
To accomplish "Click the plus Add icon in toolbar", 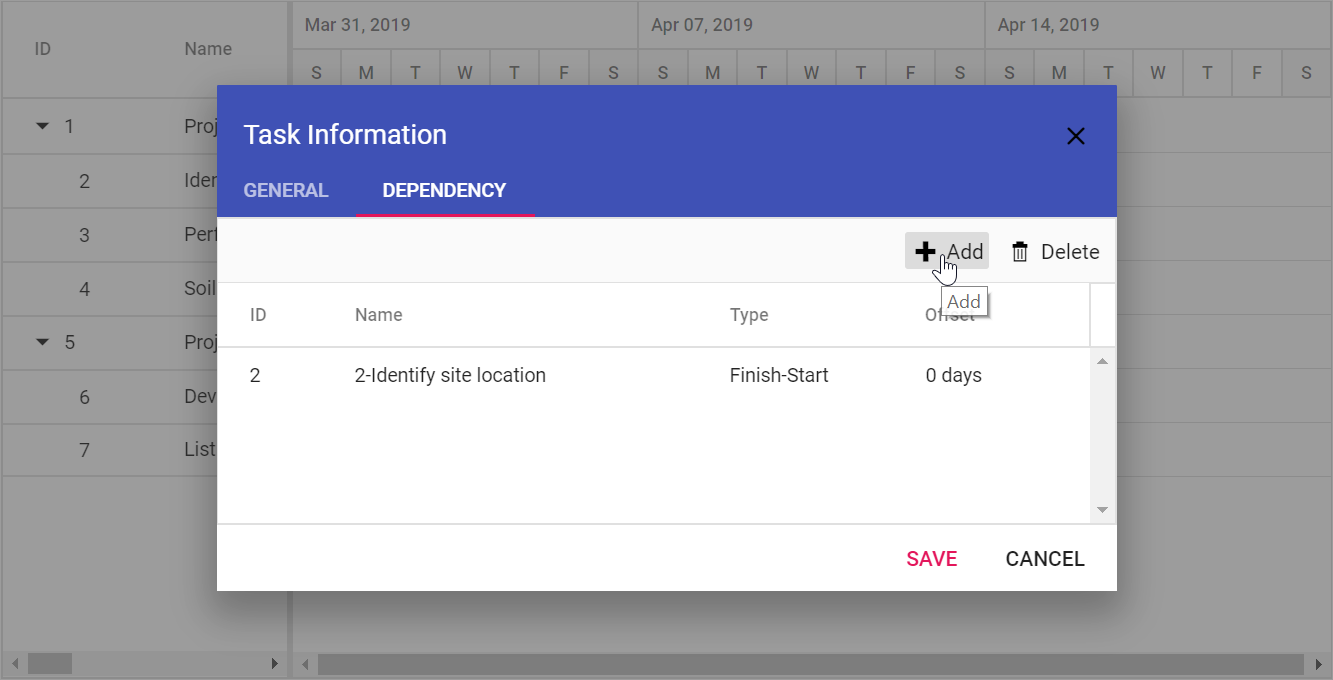I will 925,252.
